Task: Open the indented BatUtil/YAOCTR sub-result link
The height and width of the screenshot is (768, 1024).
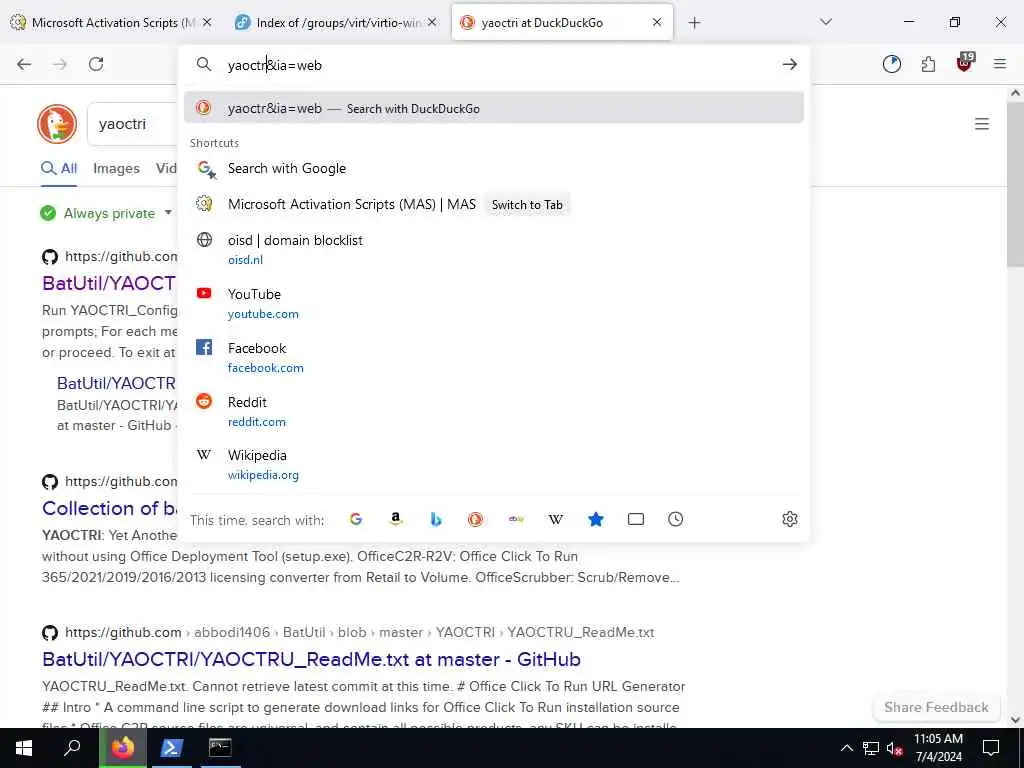Action: pos(116,383)
